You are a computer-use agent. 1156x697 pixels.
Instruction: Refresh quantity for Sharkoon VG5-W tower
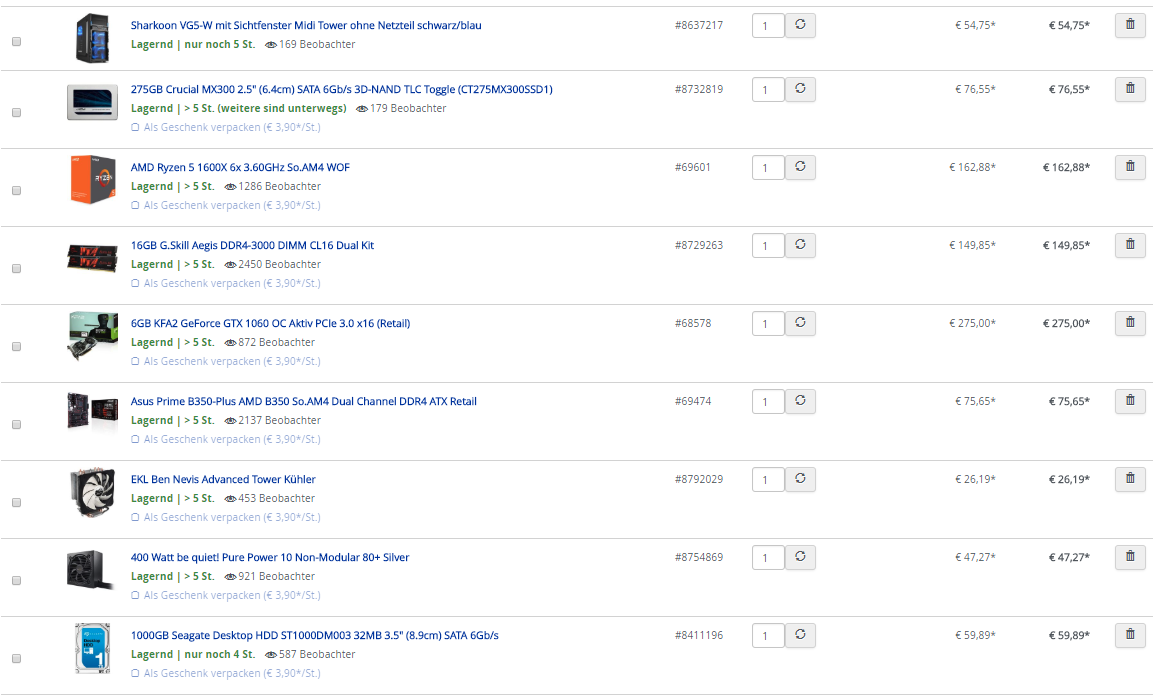point(800,25)
